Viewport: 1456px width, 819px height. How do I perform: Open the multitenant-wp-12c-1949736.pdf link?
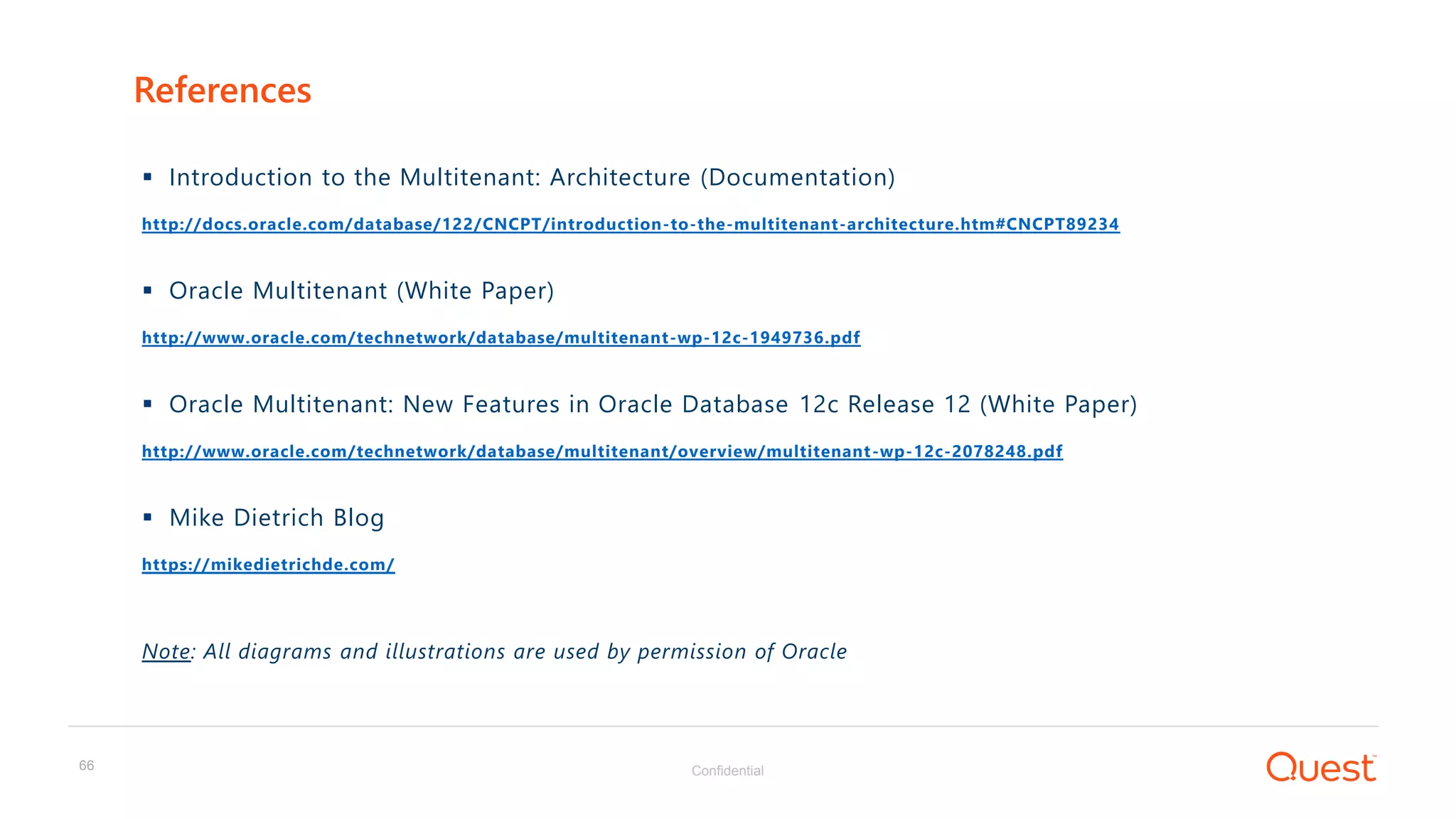coord(501,338)
